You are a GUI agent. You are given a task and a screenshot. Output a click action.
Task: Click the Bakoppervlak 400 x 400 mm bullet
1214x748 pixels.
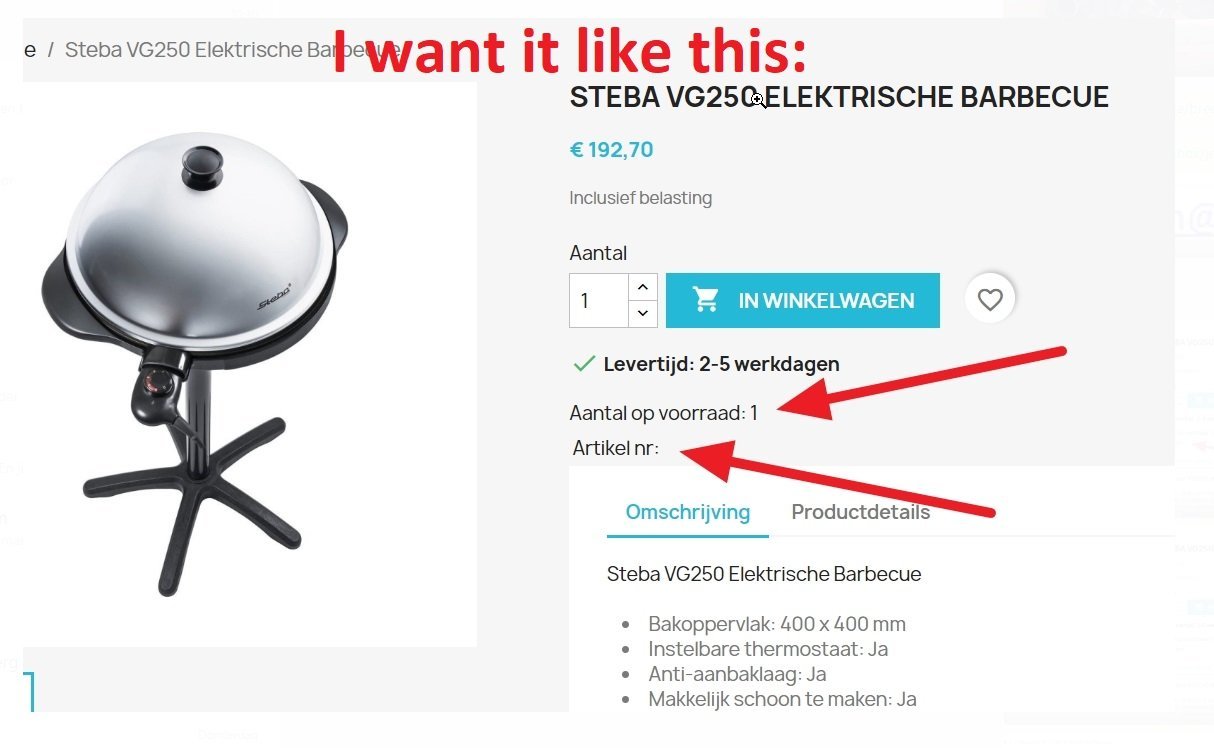pyautogui.click(x=777, y=624)
